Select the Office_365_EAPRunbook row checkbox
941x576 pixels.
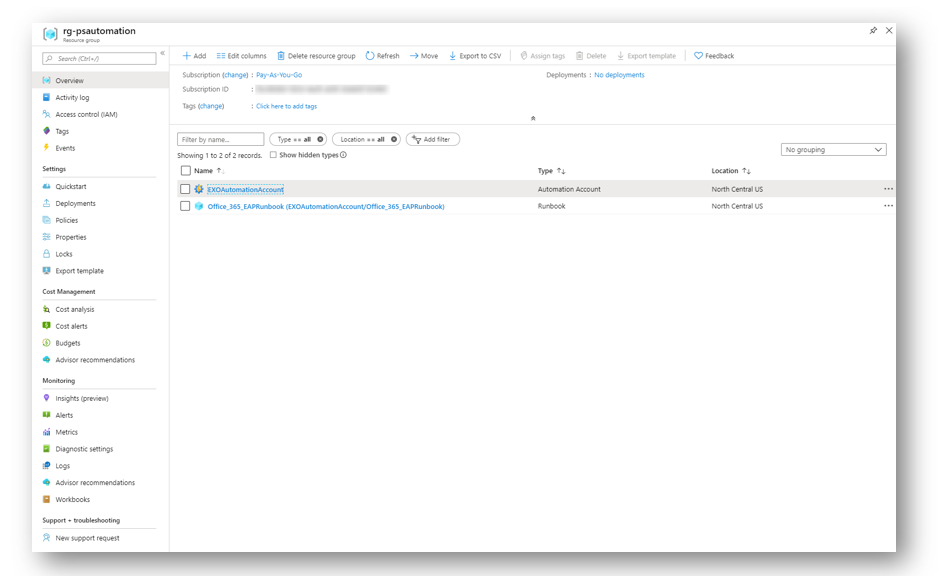pos(185,206)
